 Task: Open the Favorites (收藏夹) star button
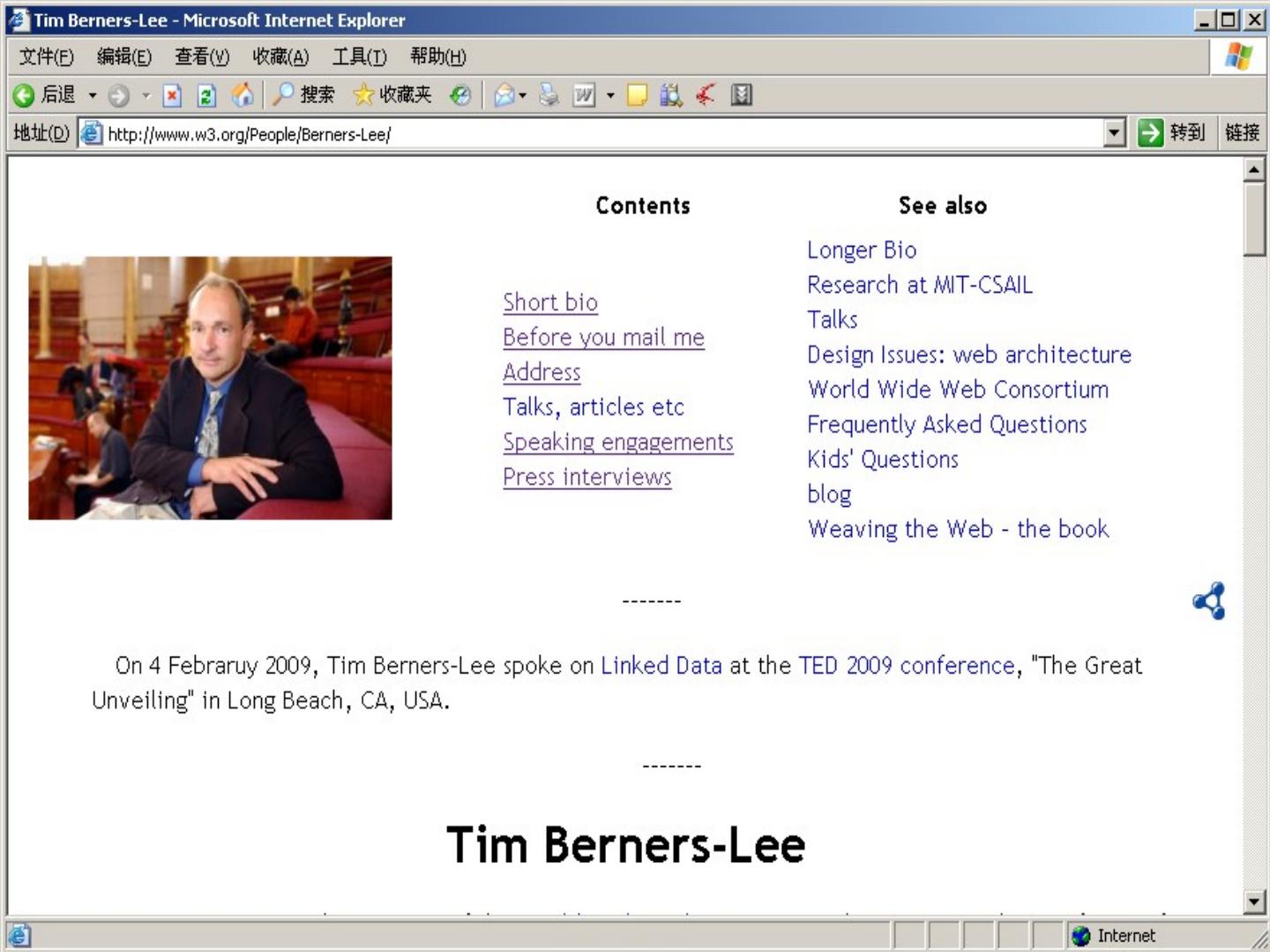coord(392,95)
